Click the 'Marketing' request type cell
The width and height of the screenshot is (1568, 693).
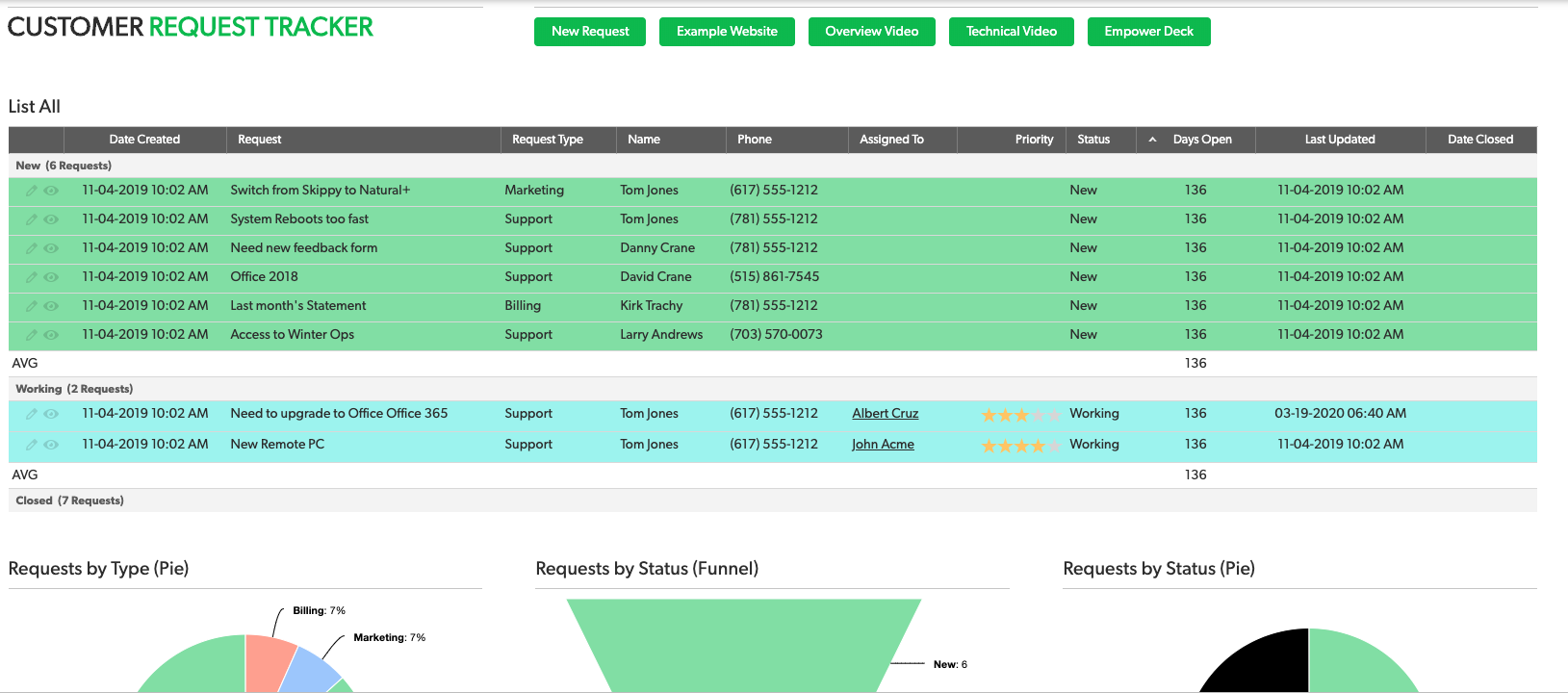(x=534, y=191)
